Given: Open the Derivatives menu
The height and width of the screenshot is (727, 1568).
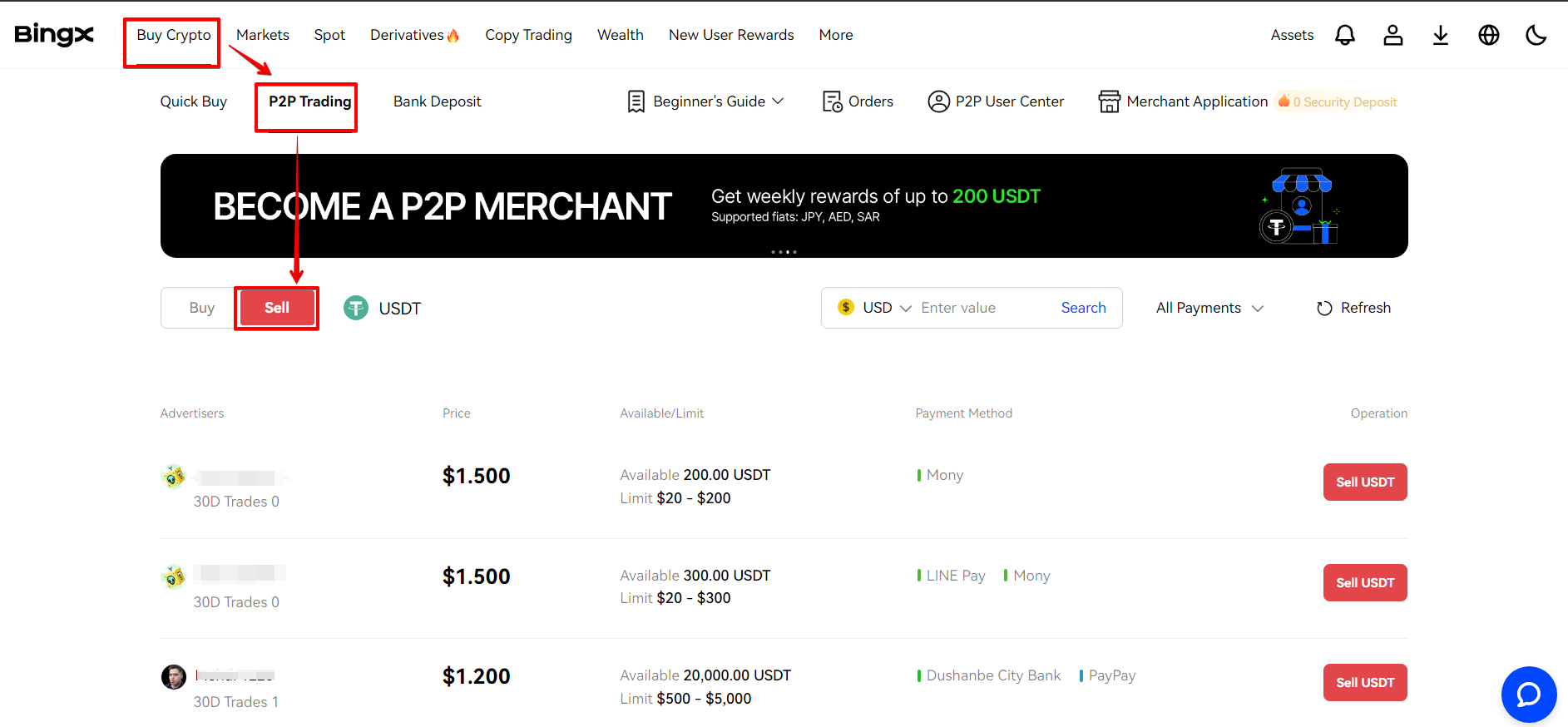Looking at the screenshot, I should tap(407, 35).
